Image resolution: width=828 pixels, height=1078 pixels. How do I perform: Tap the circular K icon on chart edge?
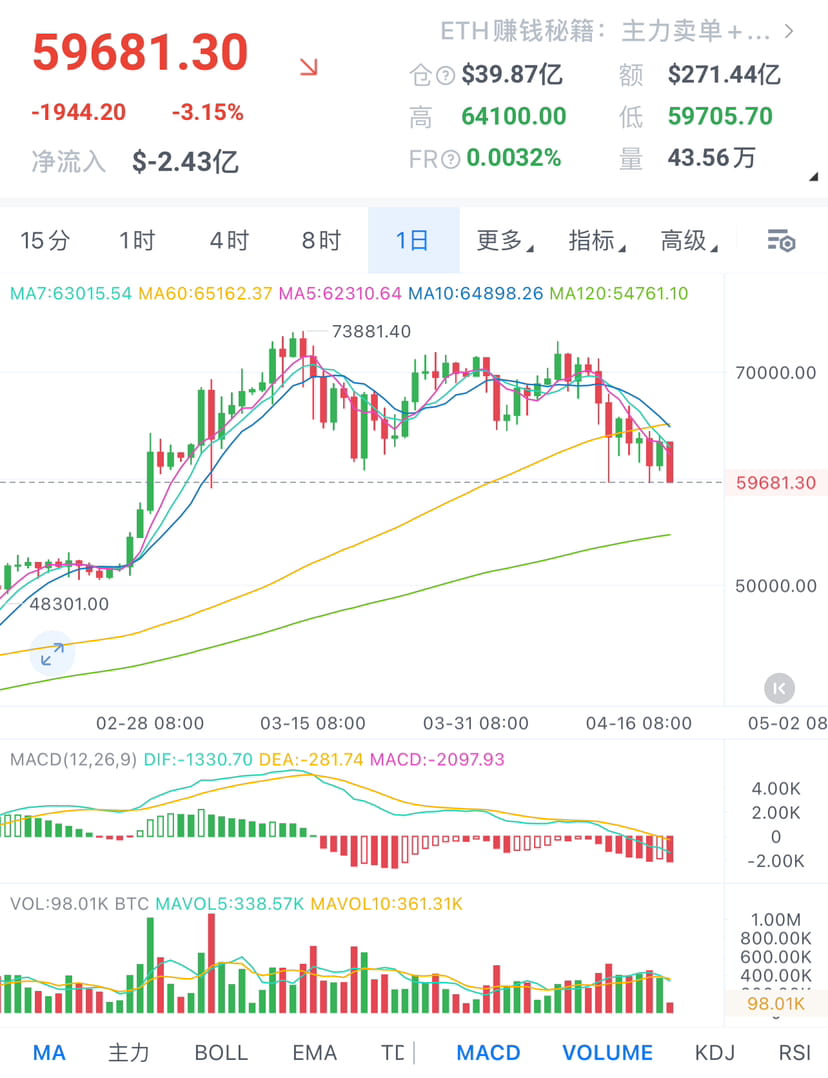coord(778,687)
